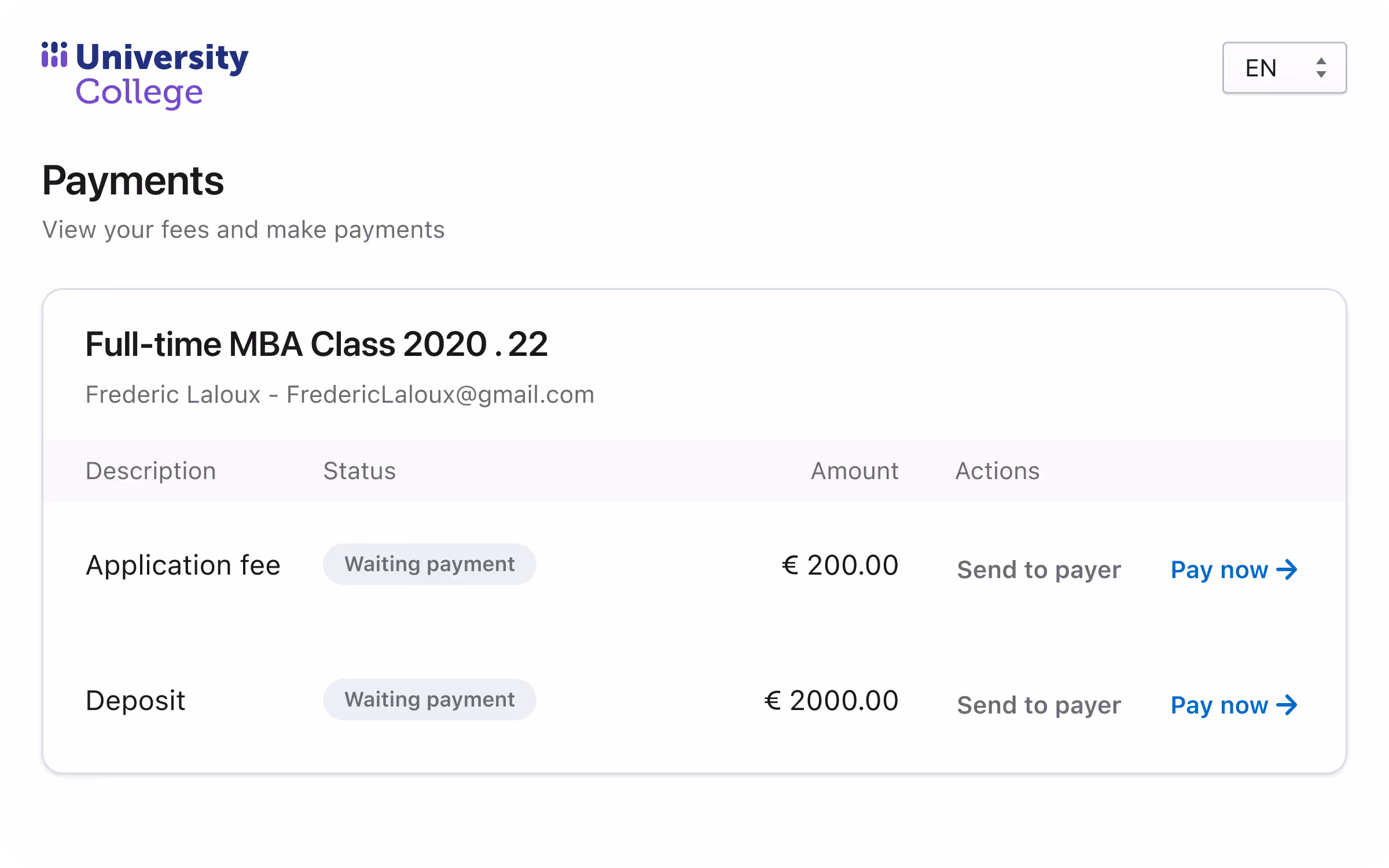Click the Application fee Waiting payment badge

(429, 564)
